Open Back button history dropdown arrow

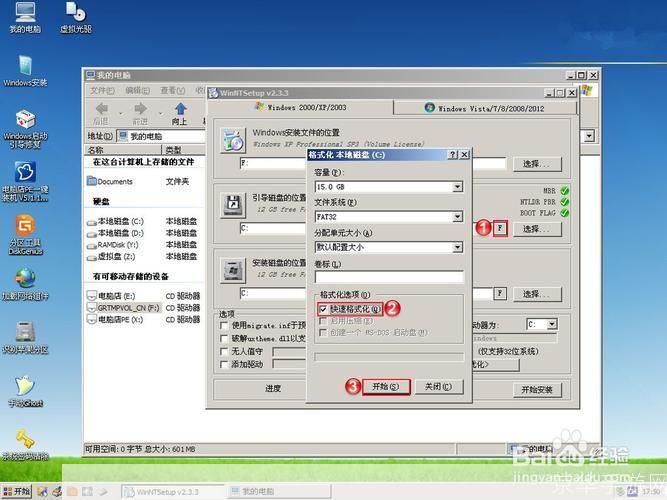(x=121, y=113)
